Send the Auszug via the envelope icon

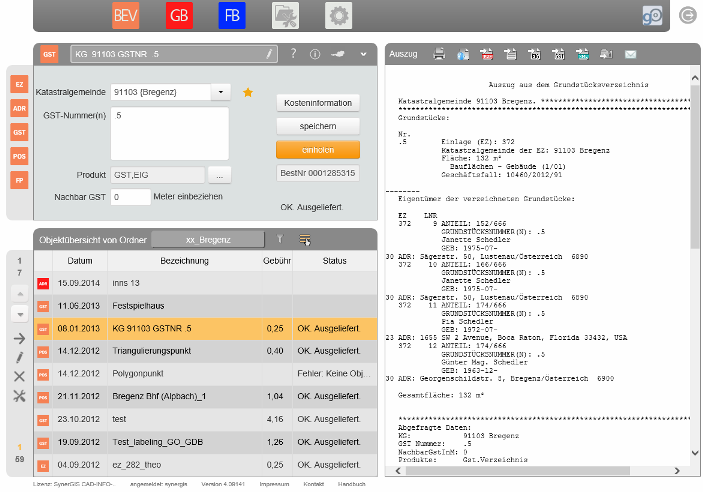630,54
